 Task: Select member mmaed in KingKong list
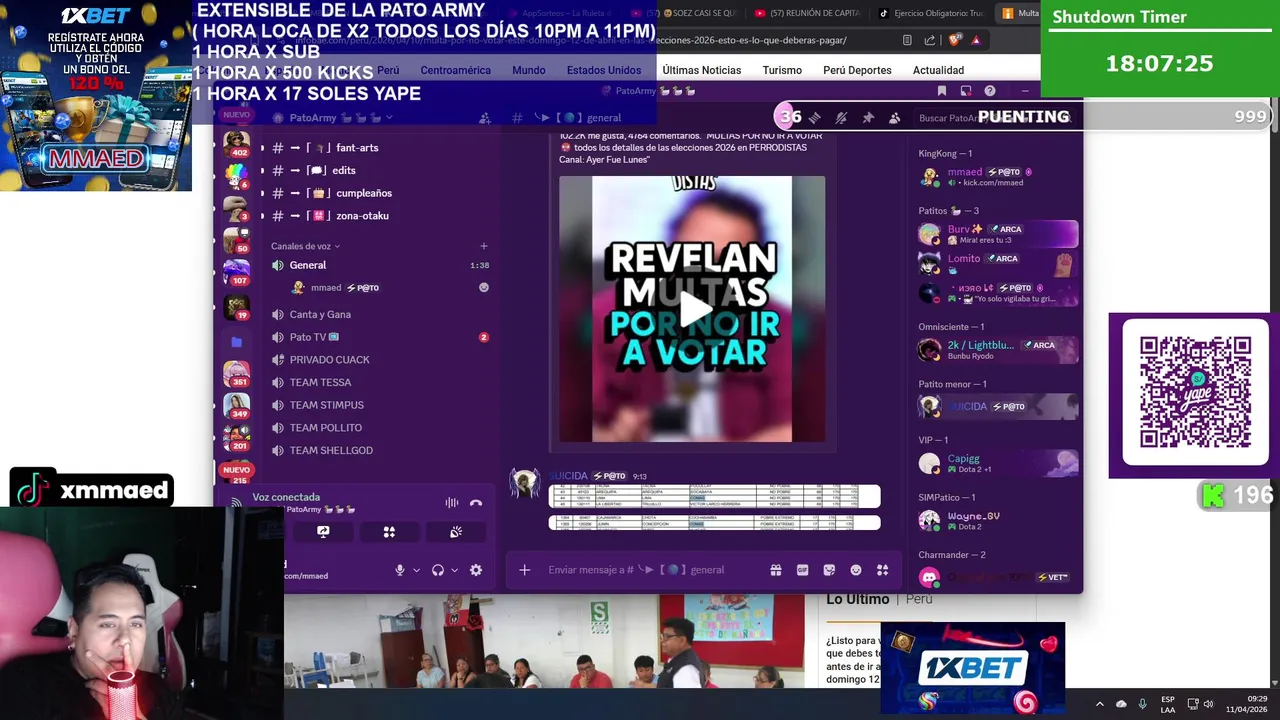(997, 177)
